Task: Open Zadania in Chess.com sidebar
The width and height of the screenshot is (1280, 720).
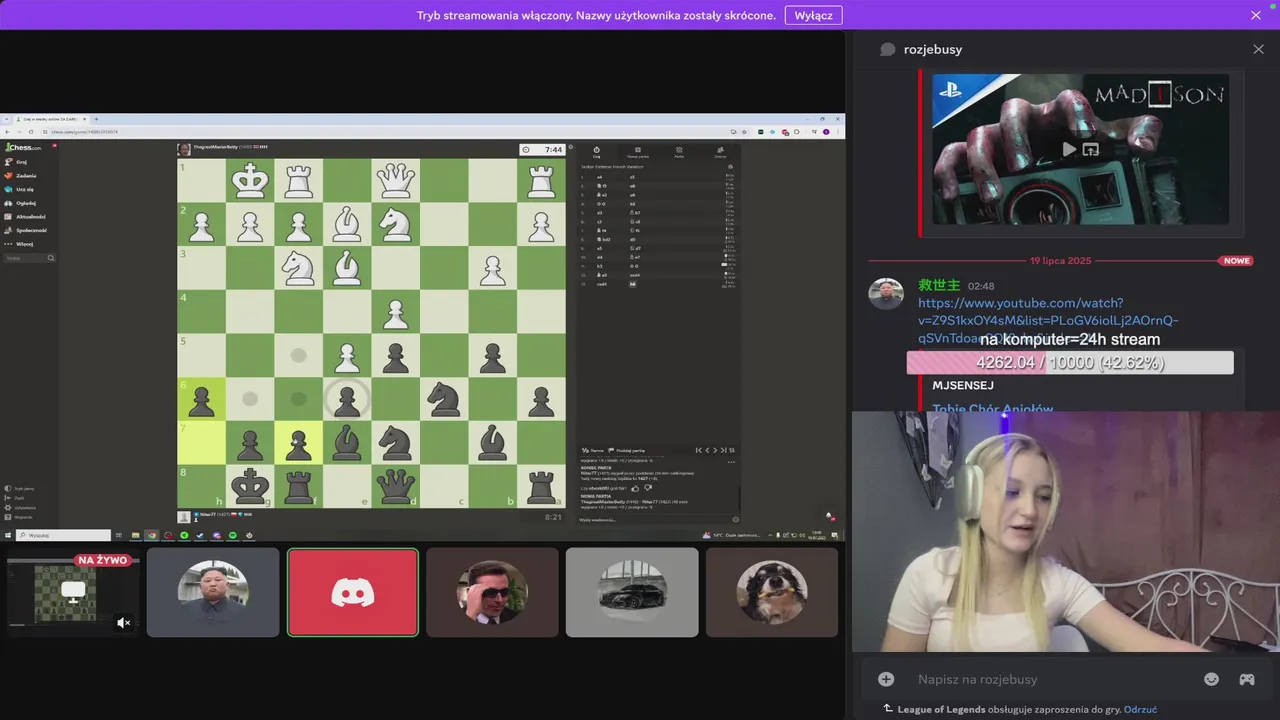Action: point(20,176)
